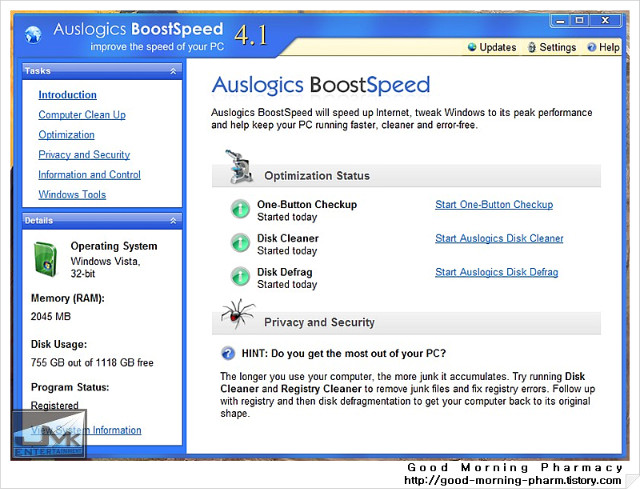
Task: Click the blue HINT question icon
Action: [228, 353]
